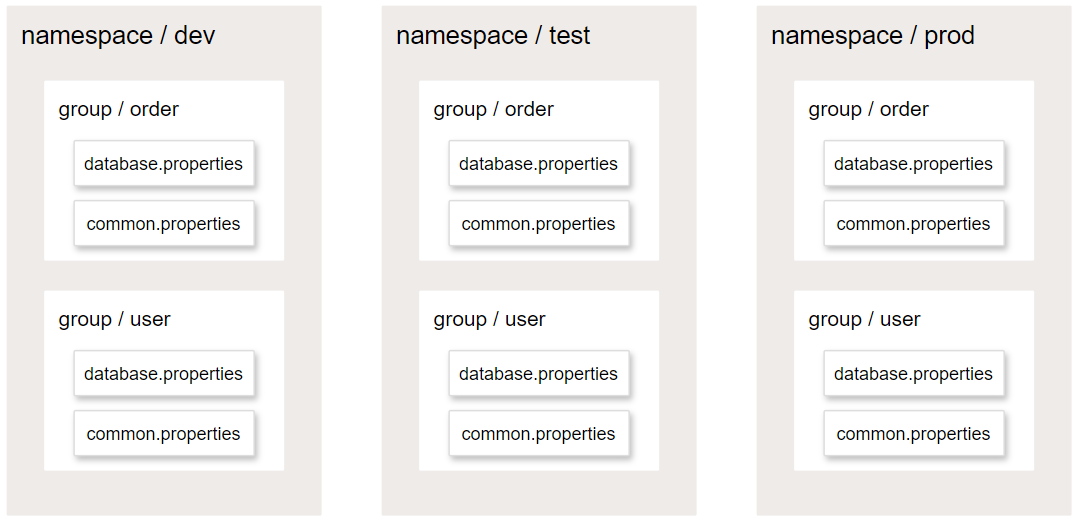Click group / order label under dev
The height and width of the screenshot is (519, 1075).
119,110
